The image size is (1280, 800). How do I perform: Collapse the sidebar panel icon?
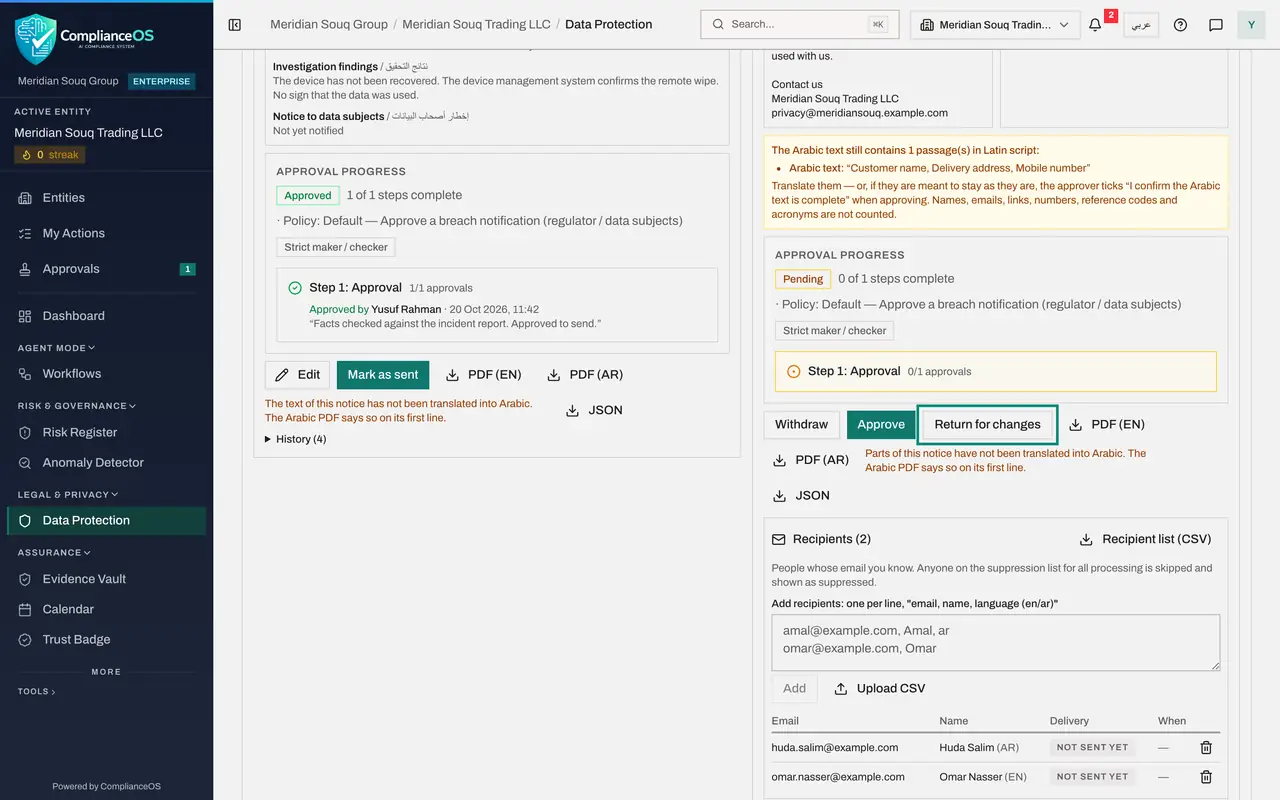point(235,25)
